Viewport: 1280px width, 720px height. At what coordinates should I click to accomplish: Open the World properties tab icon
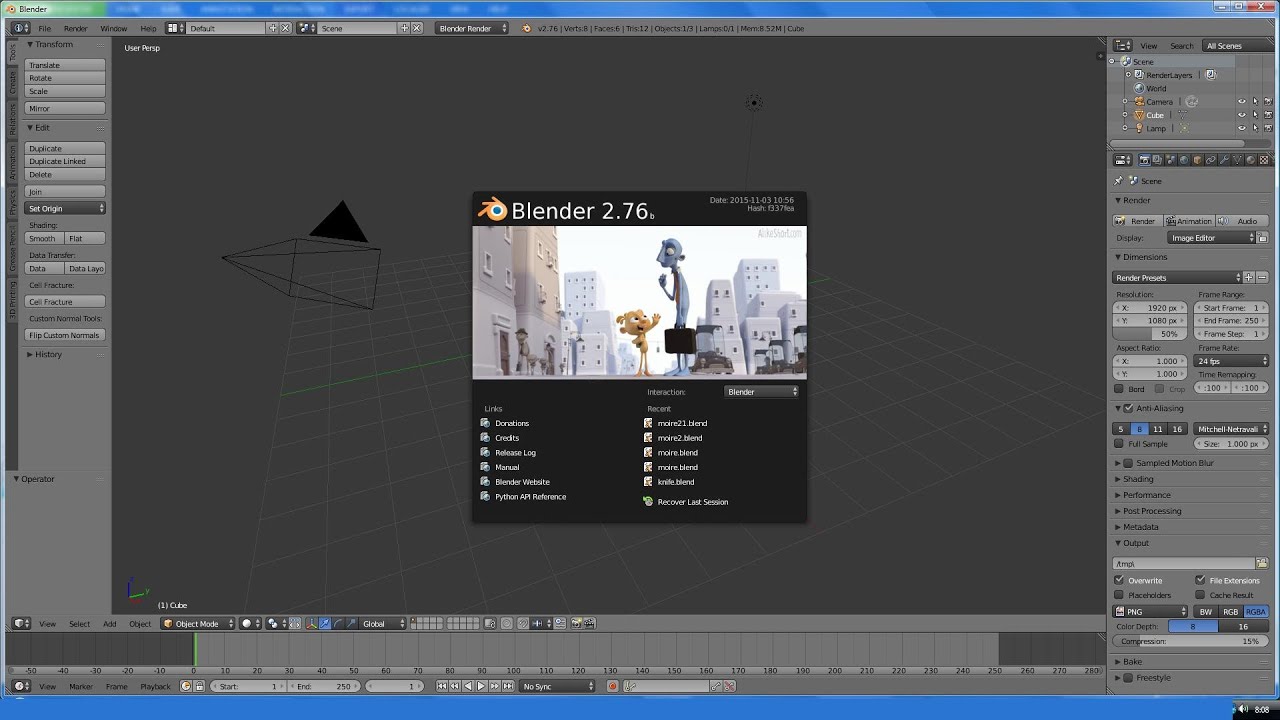pos(1184,160)
